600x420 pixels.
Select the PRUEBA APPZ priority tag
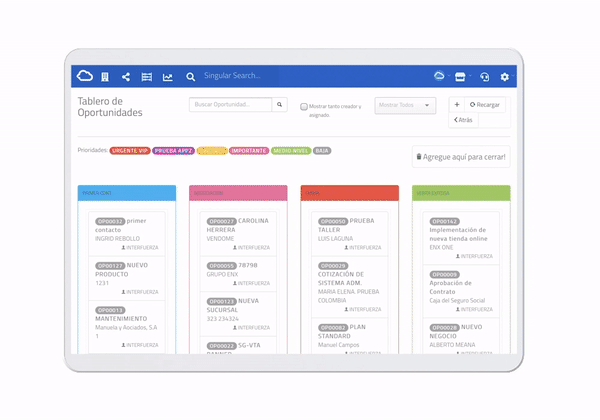coord(173,151)
